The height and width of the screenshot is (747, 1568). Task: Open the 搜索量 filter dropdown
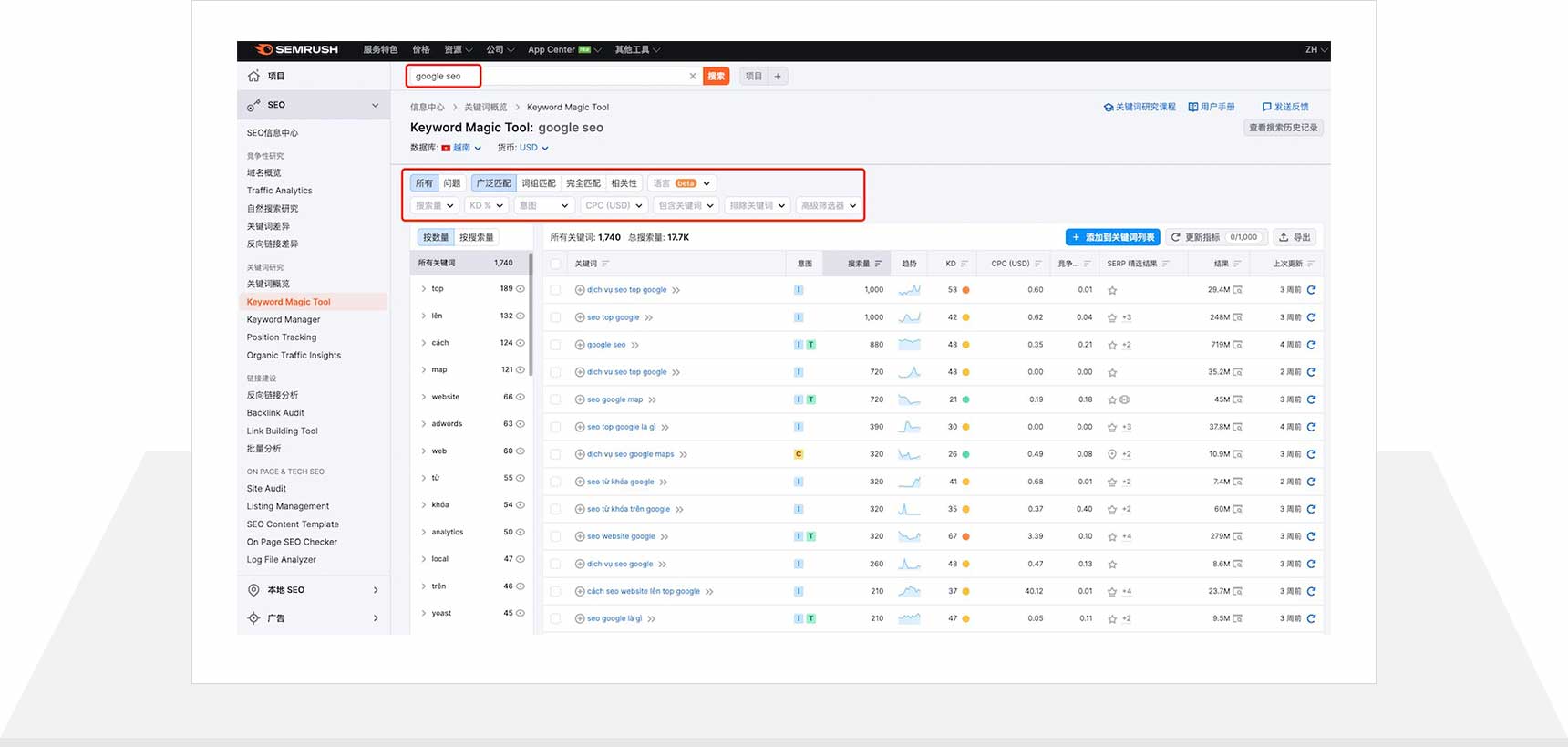434,205
